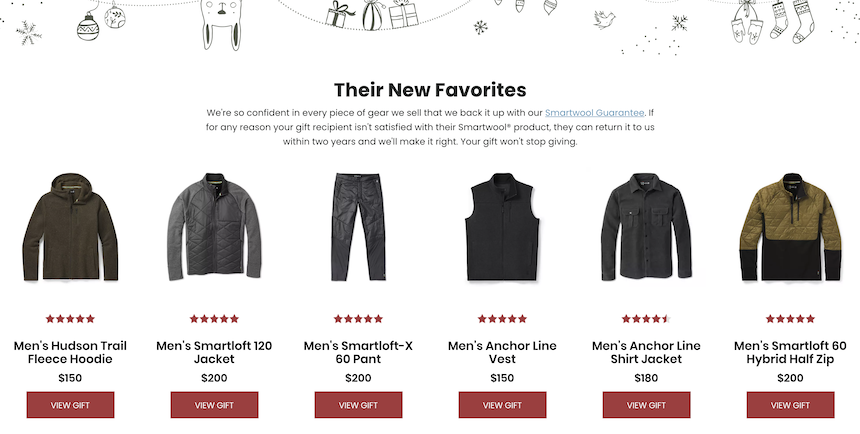Hit View Gift for Anchor Line Shirt Jacket

(646, 405)
